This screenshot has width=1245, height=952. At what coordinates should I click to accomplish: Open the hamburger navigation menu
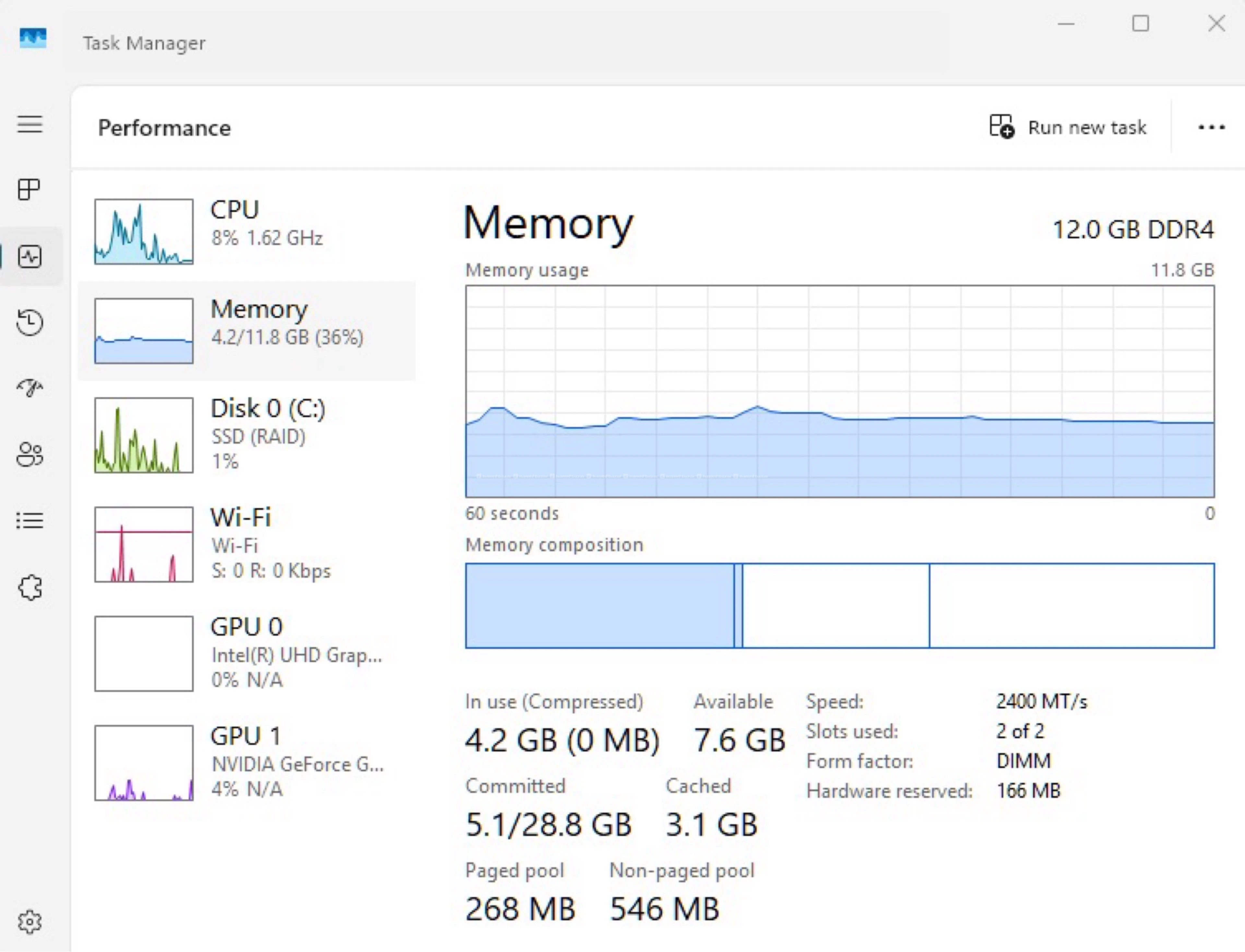tap(30, 124)
